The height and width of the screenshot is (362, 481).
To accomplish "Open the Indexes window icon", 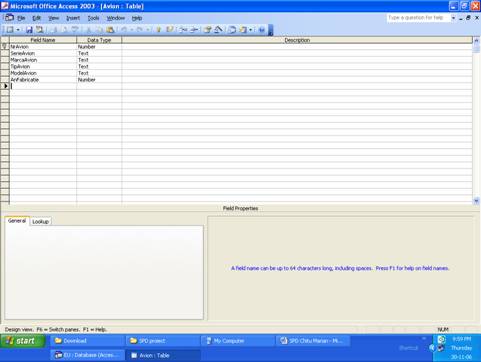I will click(x=170, y=30).
